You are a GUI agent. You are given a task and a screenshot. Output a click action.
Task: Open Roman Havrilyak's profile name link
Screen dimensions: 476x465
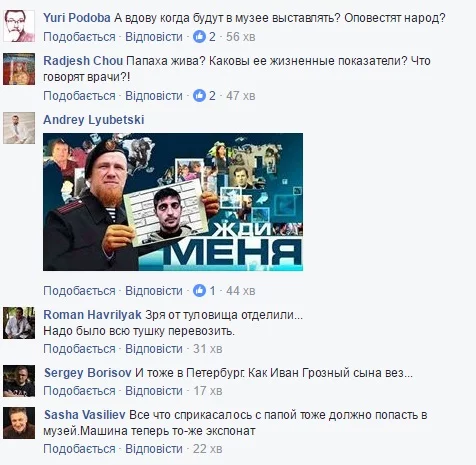[92, 315]
